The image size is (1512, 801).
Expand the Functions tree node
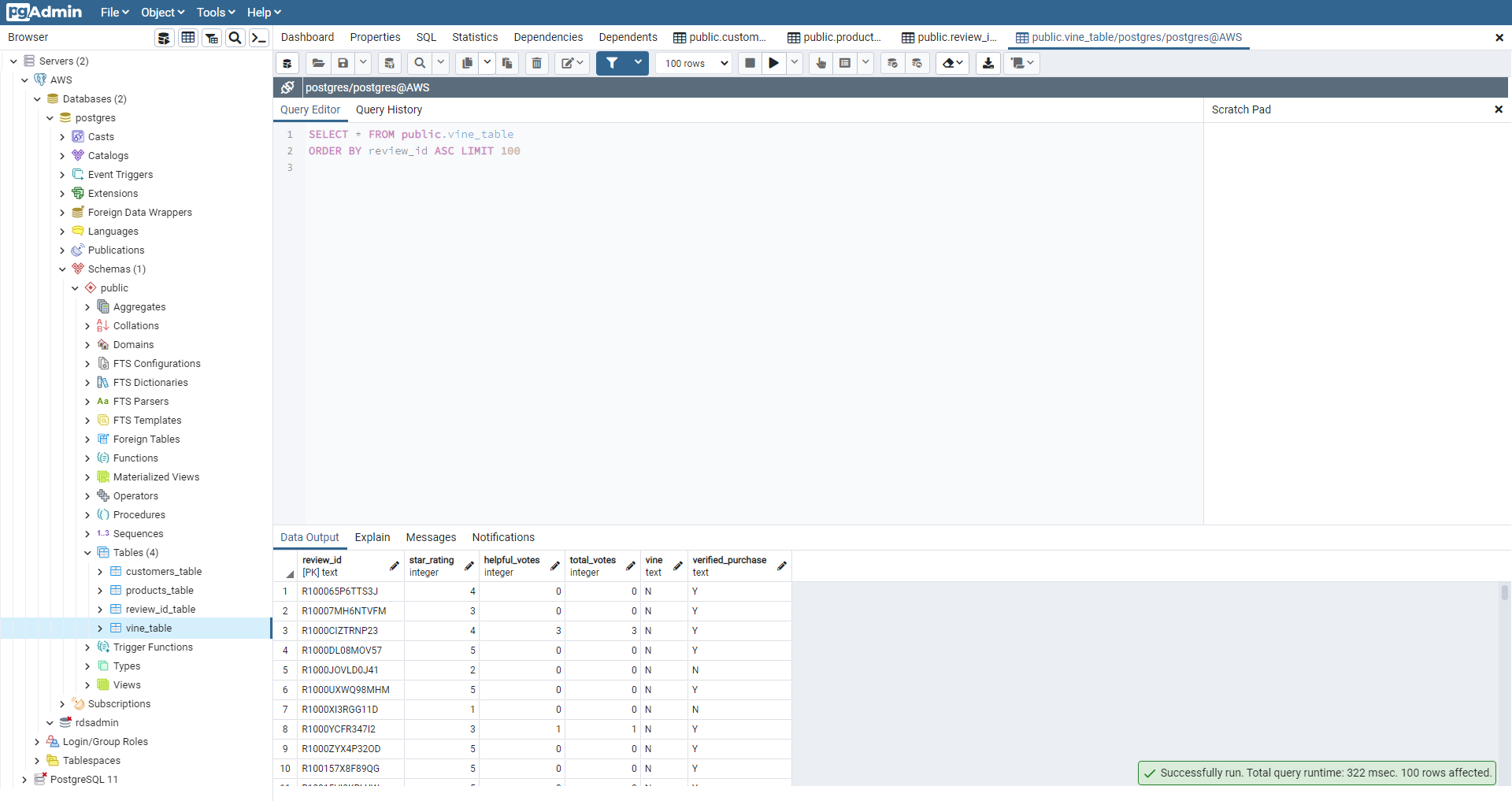pos(87,458)
